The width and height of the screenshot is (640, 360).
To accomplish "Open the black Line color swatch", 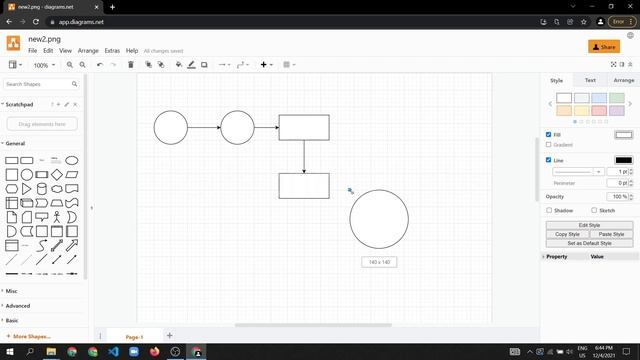I will (x=623, y=160).
